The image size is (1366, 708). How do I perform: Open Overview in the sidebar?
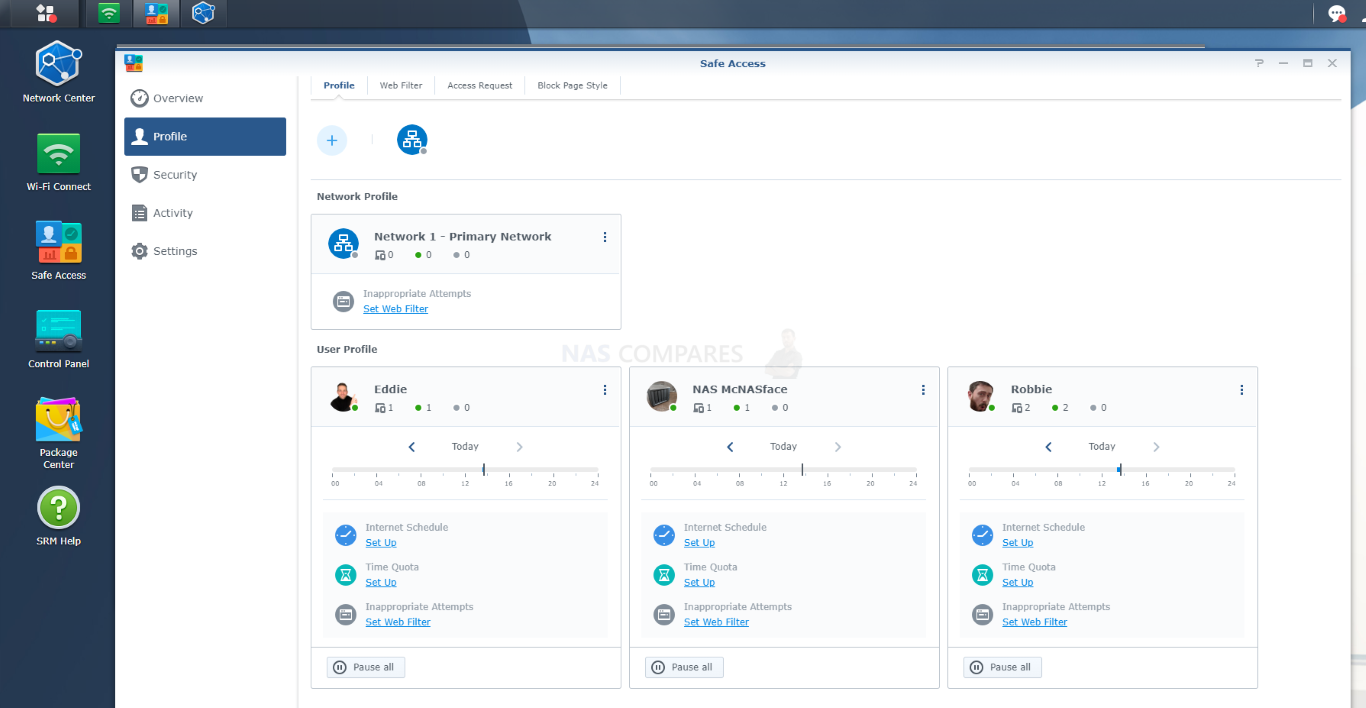pyautogui.click(x=205, y=98)
